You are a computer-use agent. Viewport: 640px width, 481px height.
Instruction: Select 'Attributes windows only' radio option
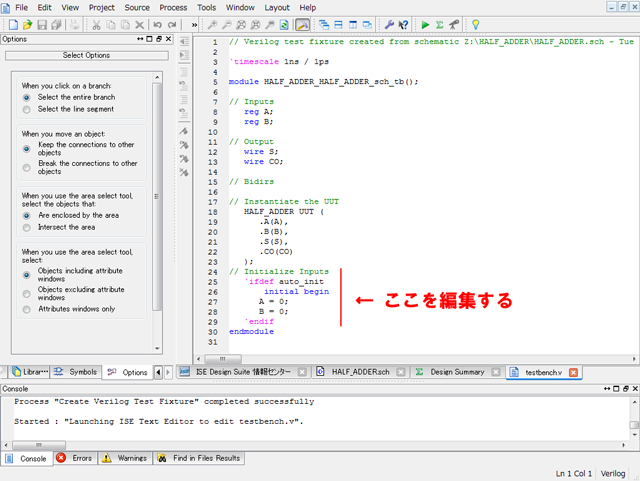[27, 309]
